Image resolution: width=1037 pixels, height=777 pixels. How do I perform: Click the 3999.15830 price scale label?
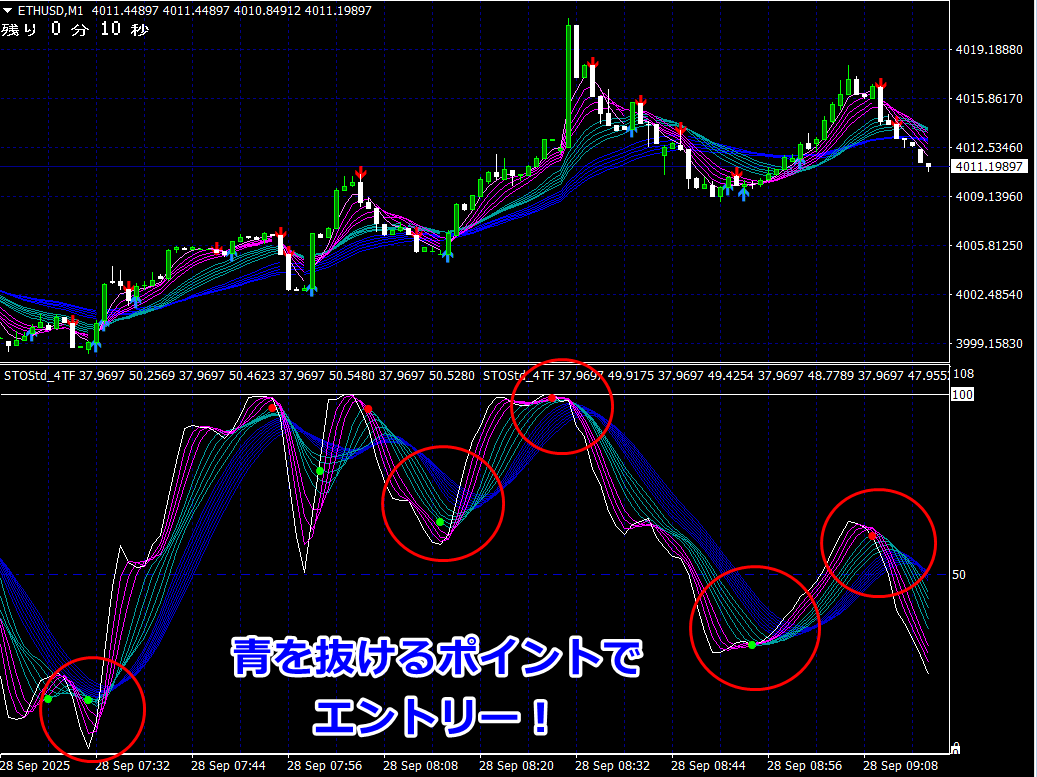[990, 343]
